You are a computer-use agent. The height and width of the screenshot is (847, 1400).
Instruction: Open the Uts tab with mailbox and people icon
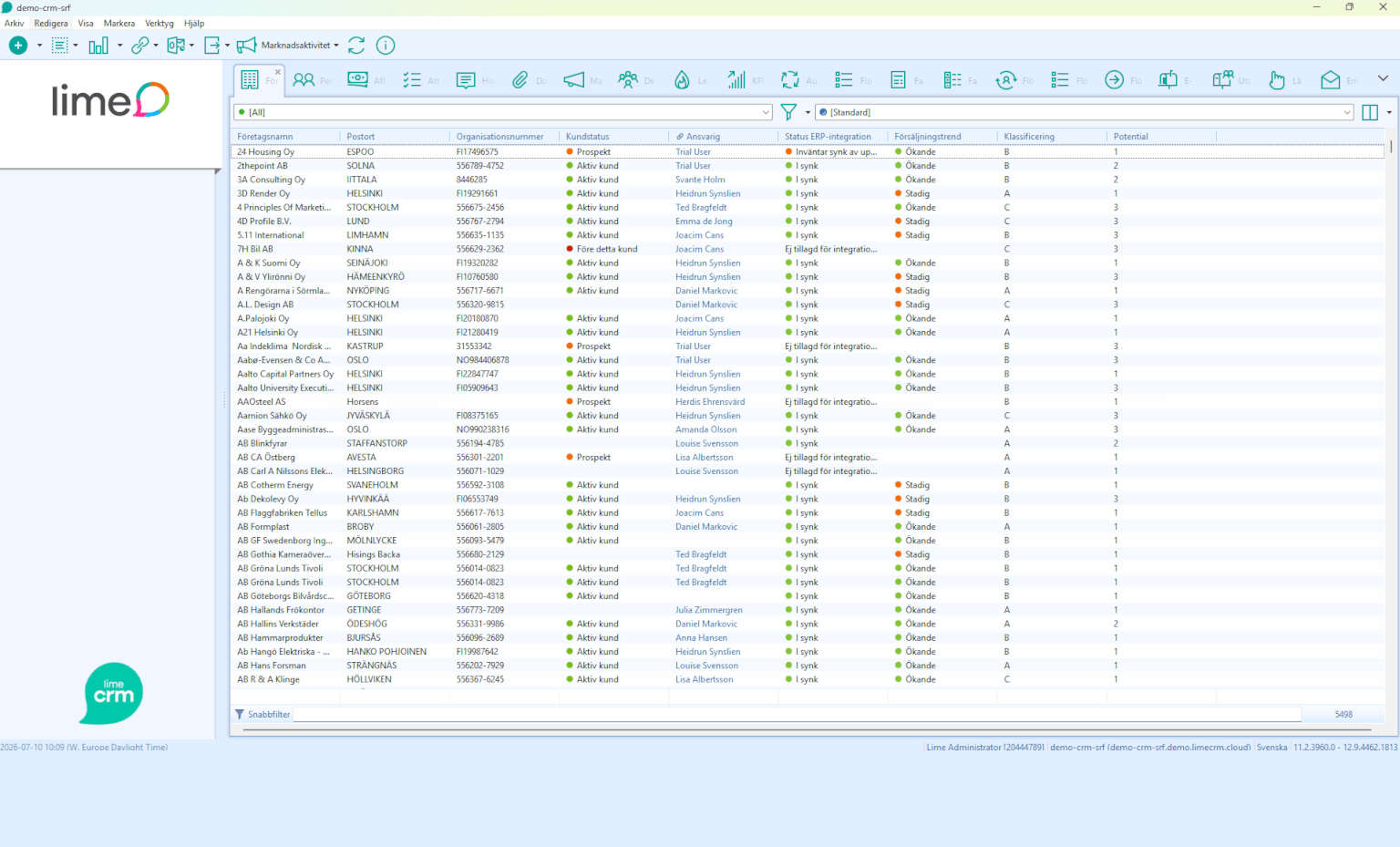1230,79
